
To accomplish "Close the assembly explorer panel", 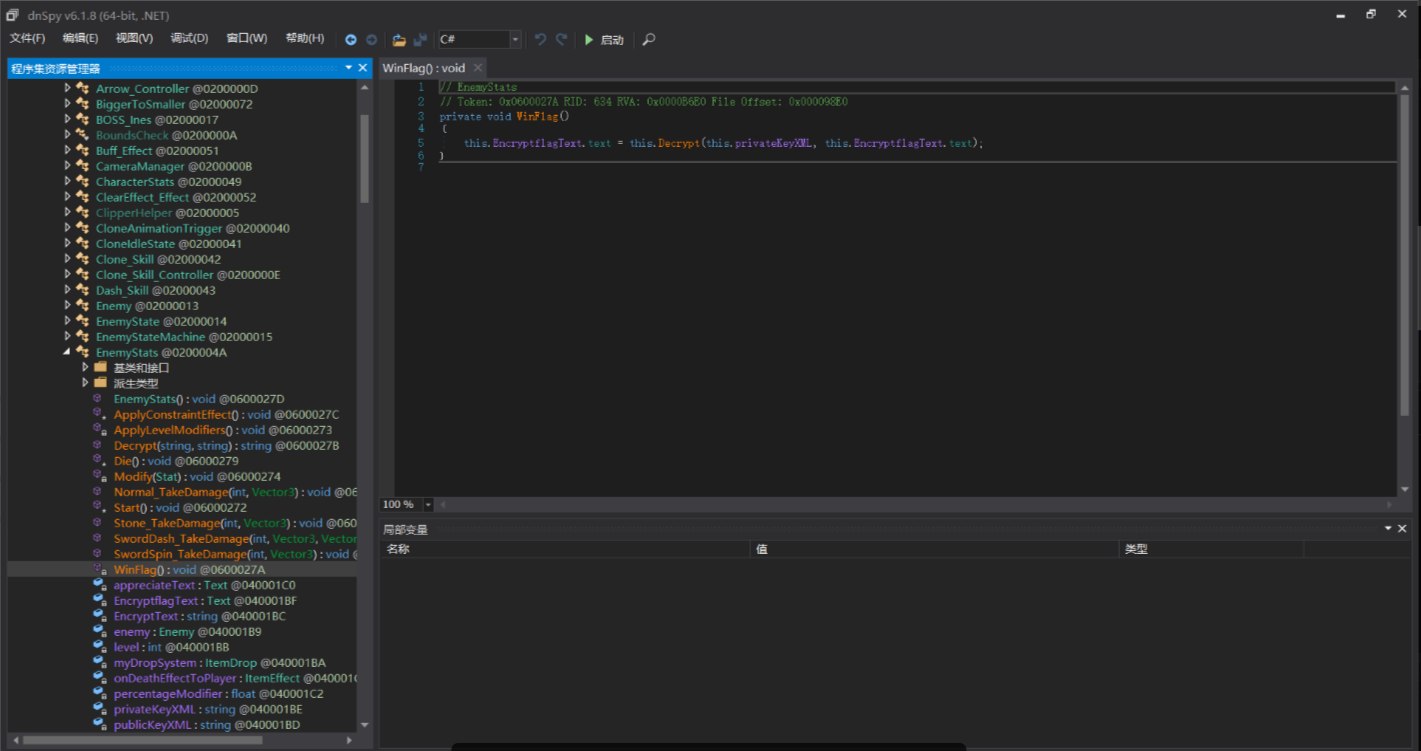I will pyautogui.click(x=363, y=68).
